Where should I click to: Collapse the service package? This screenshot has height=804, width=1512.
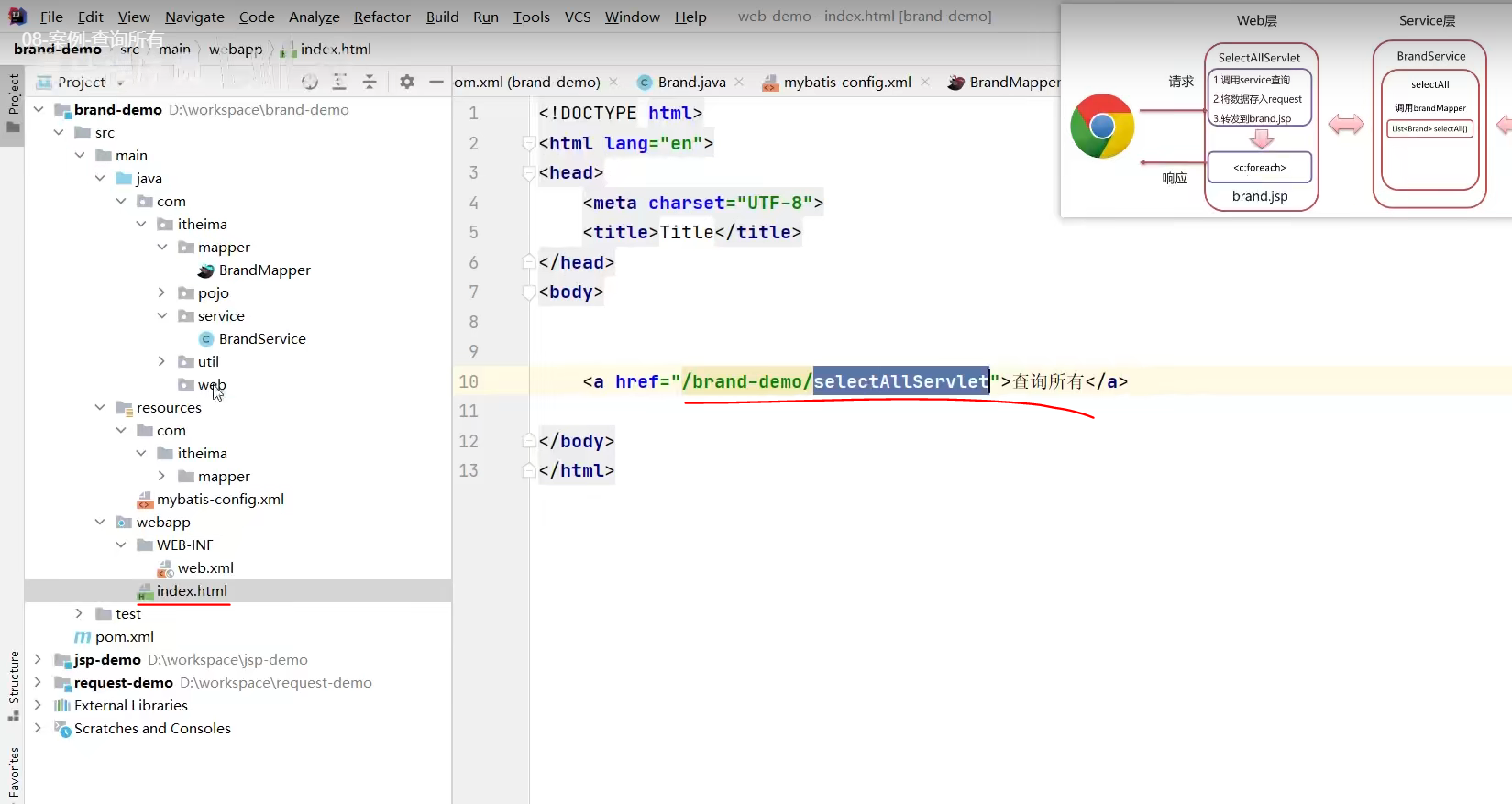click(x=161, y=315)
